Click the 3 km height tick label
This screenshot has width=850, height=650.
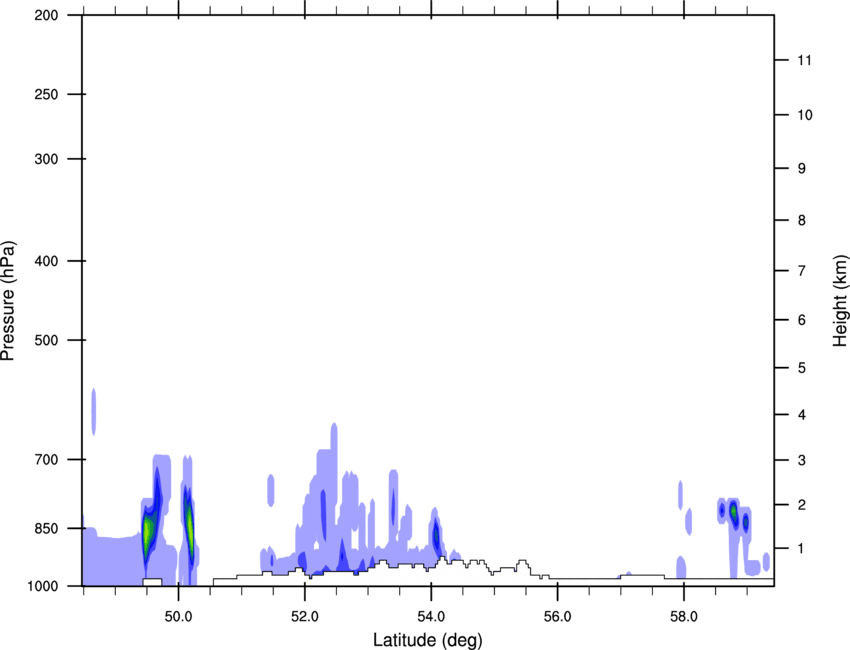click(802, 460)
